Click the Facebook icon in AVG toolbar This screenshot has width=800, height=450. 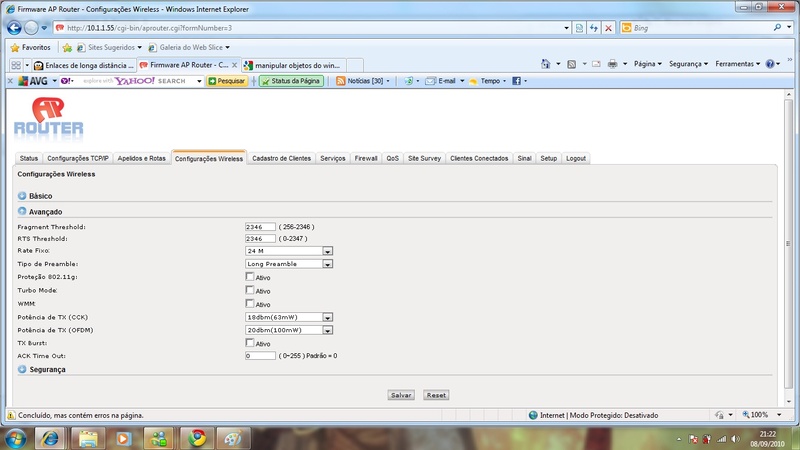tap(516, 81)
